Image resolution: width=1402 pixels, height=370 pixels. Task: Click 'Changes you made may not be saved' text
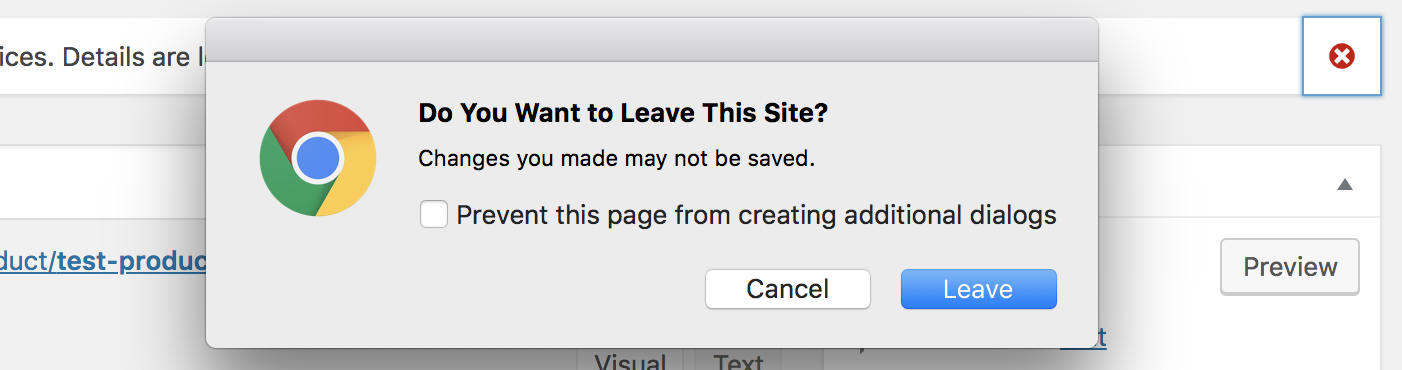(x=617, y=158)
